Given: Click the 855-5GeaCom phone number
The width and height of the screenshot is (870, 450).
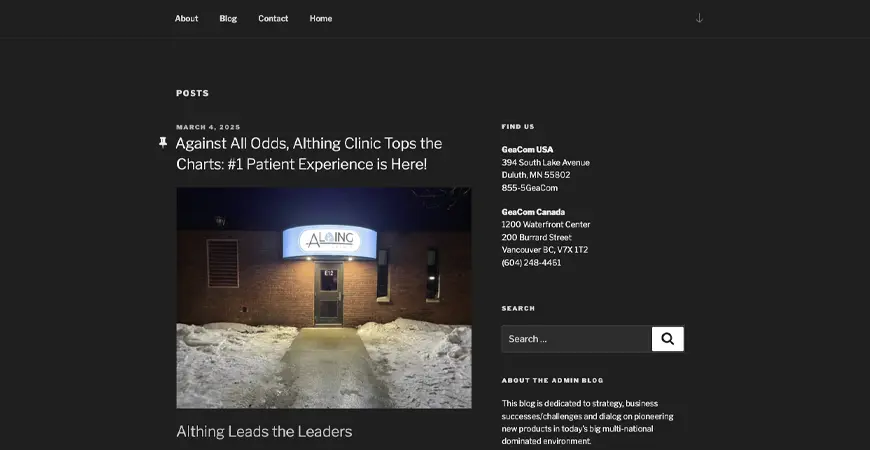Looking at the screenshot, I should [x=529, y=188].
